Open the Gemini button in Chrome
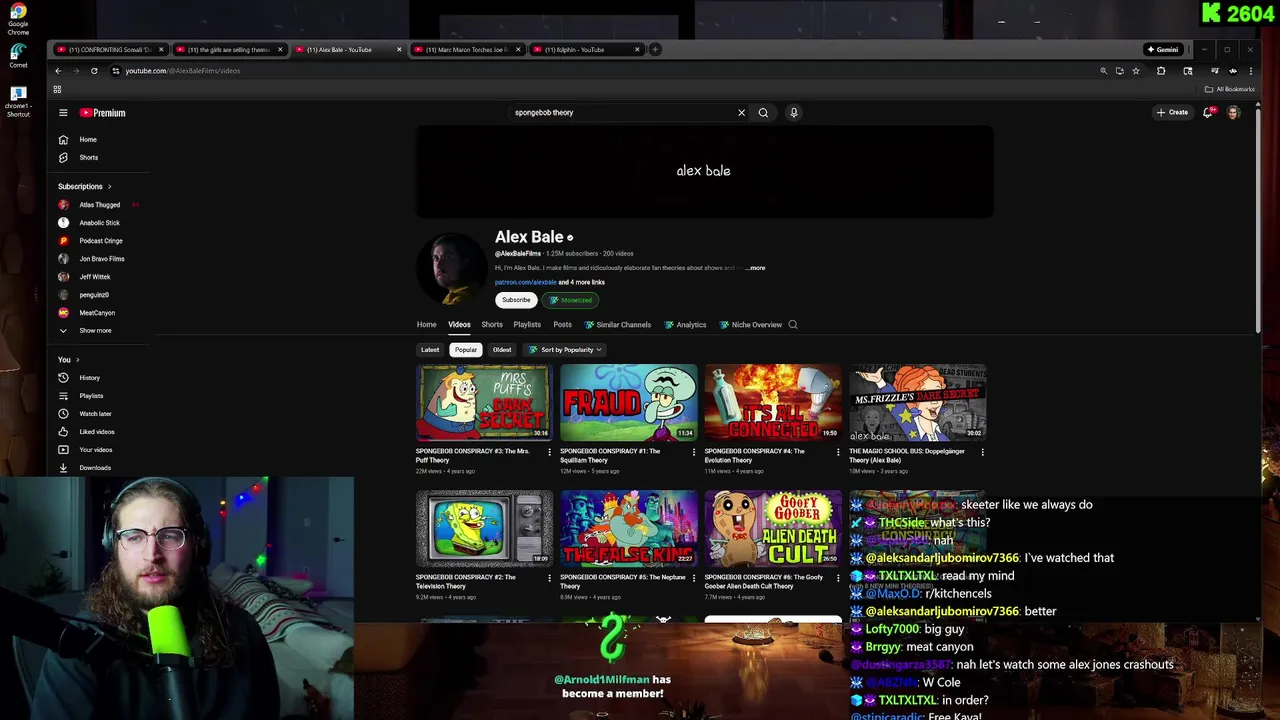The height and width of the screenshot is (720, 1280). click(1163, 49)
